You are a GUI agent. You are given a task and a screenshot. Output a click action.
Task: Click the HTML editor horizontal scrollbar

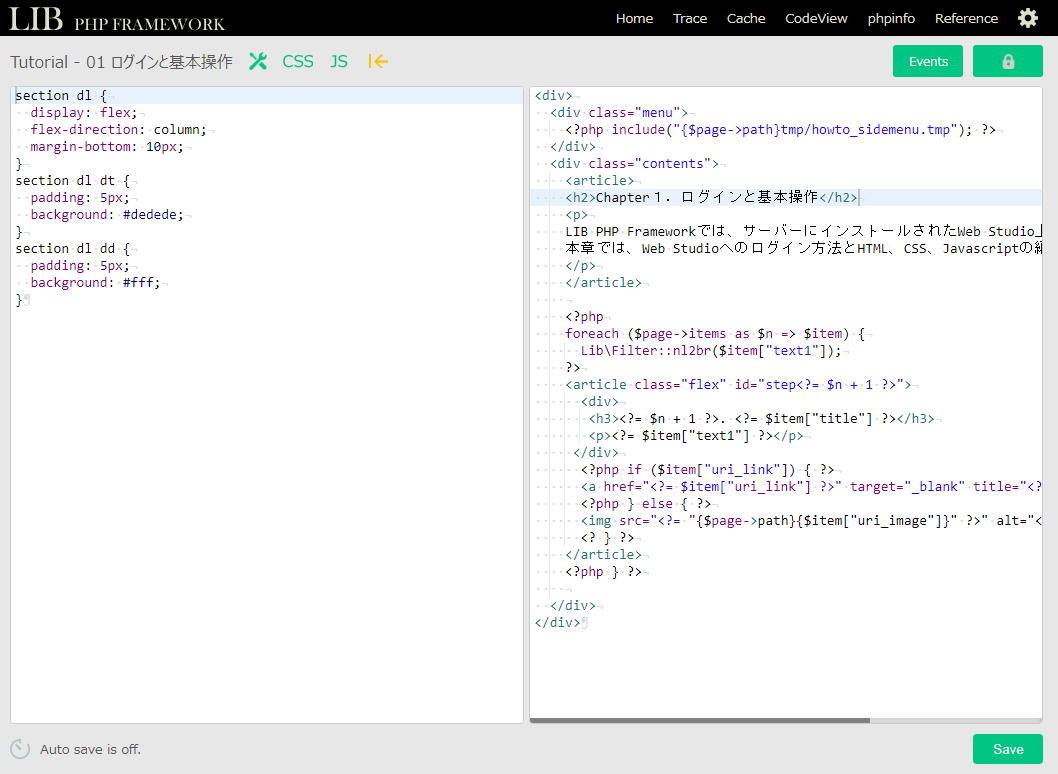700,720
